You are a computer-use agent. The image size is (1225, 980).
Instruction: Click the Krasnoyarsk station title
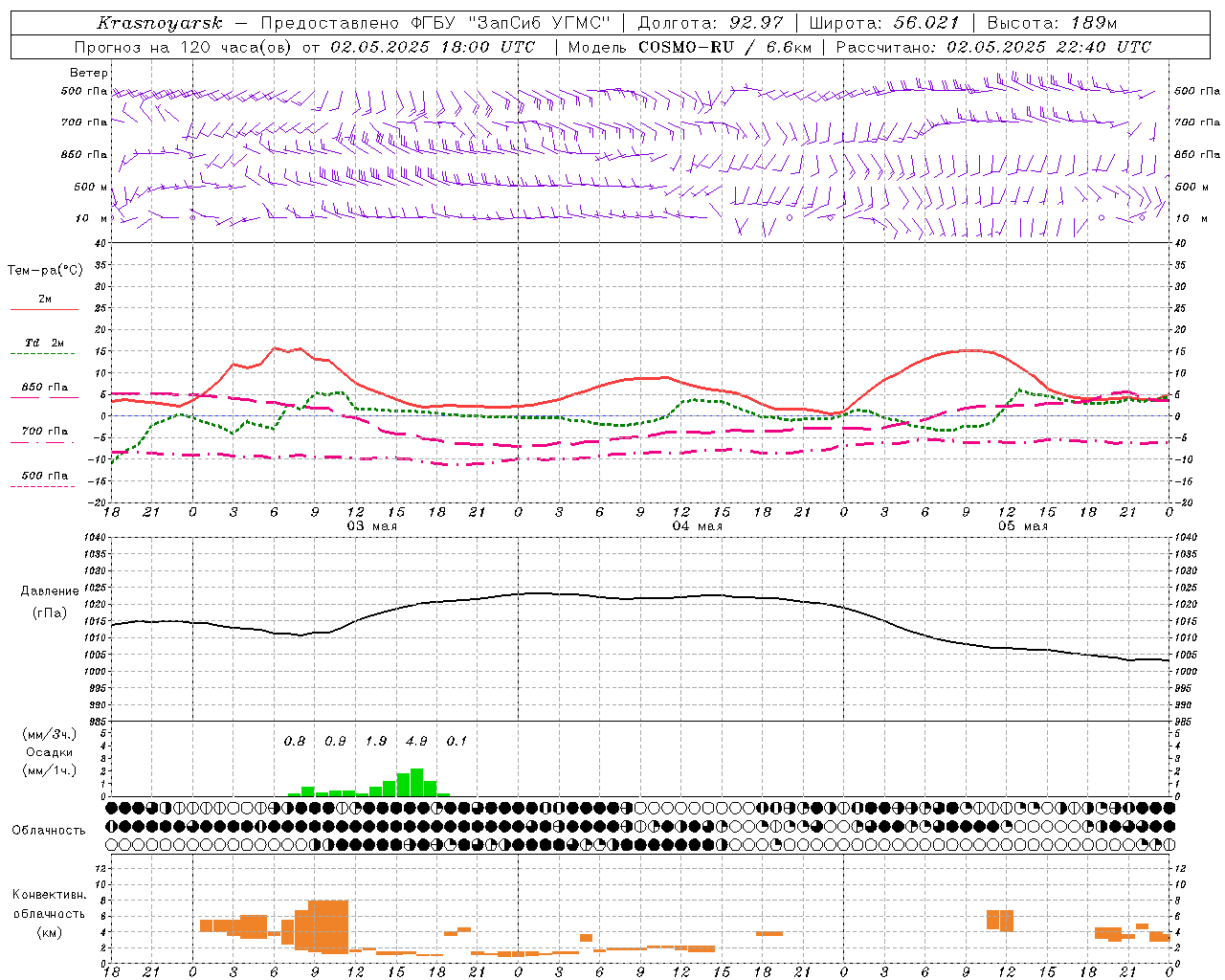point(160,23)
